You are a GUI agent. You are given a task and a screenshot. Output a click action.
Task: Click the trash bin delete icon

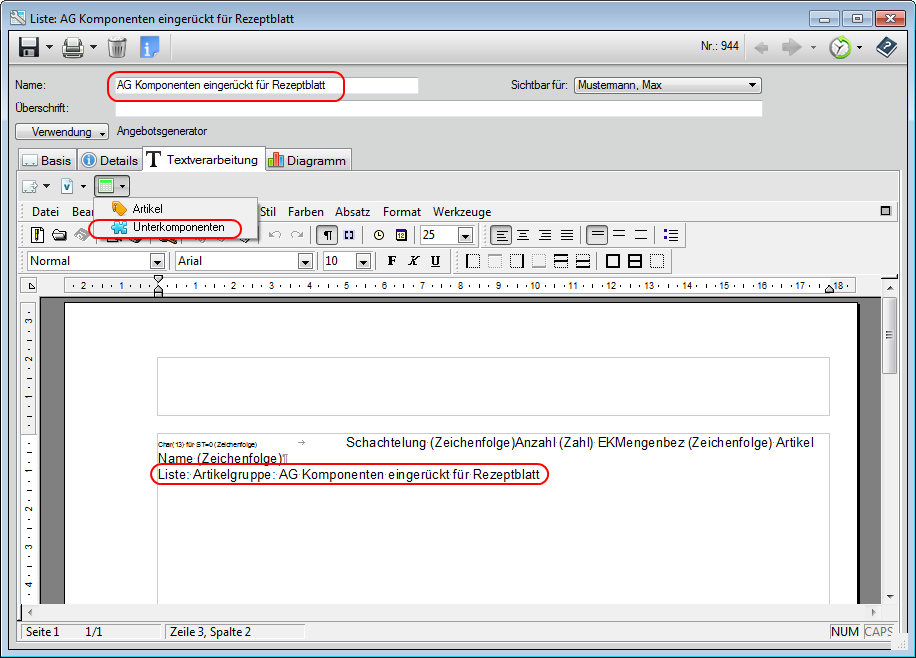point(117,47)
